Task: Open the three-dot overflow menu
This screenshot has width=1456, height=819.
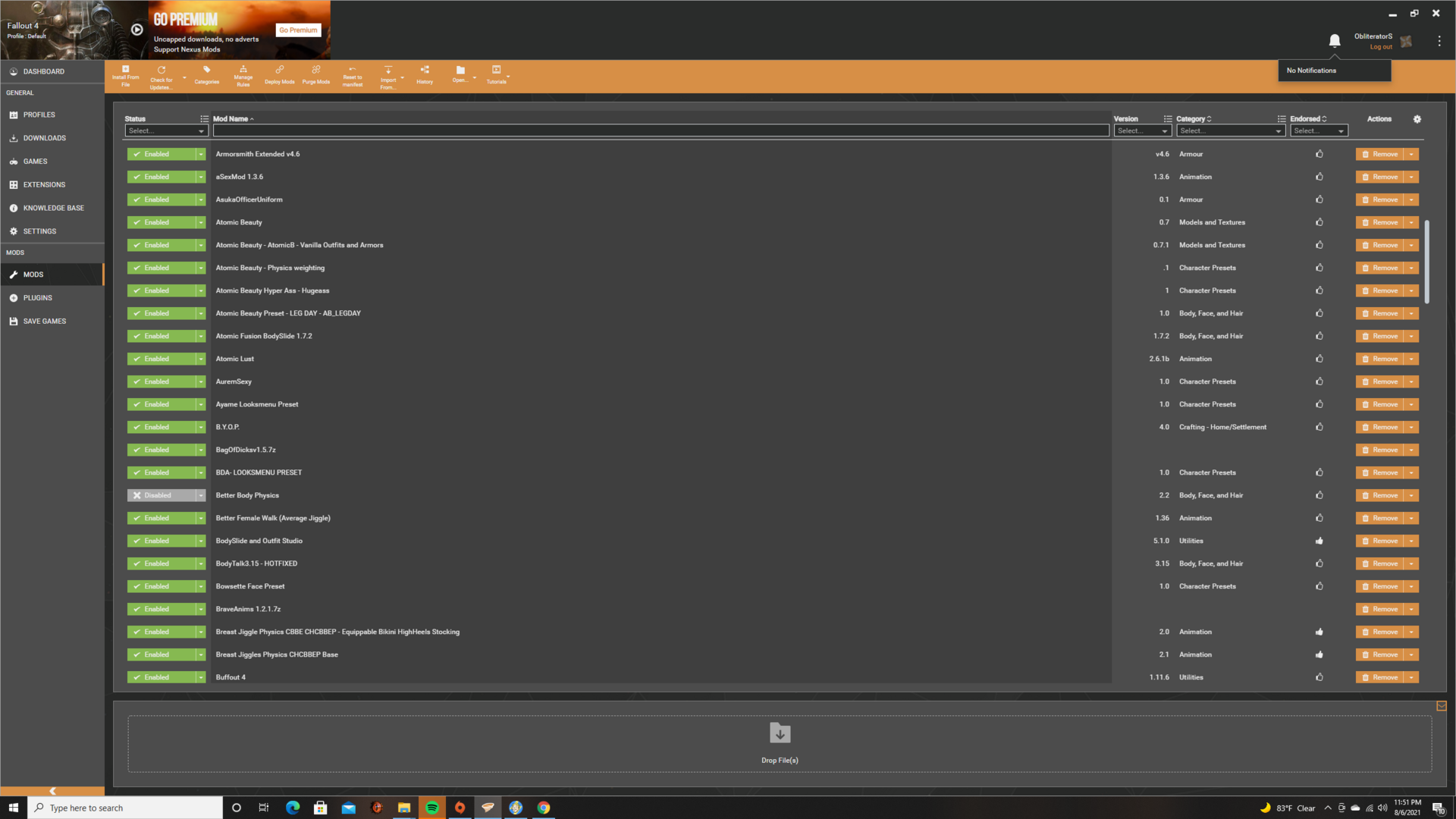Action: coord(1439,41)
